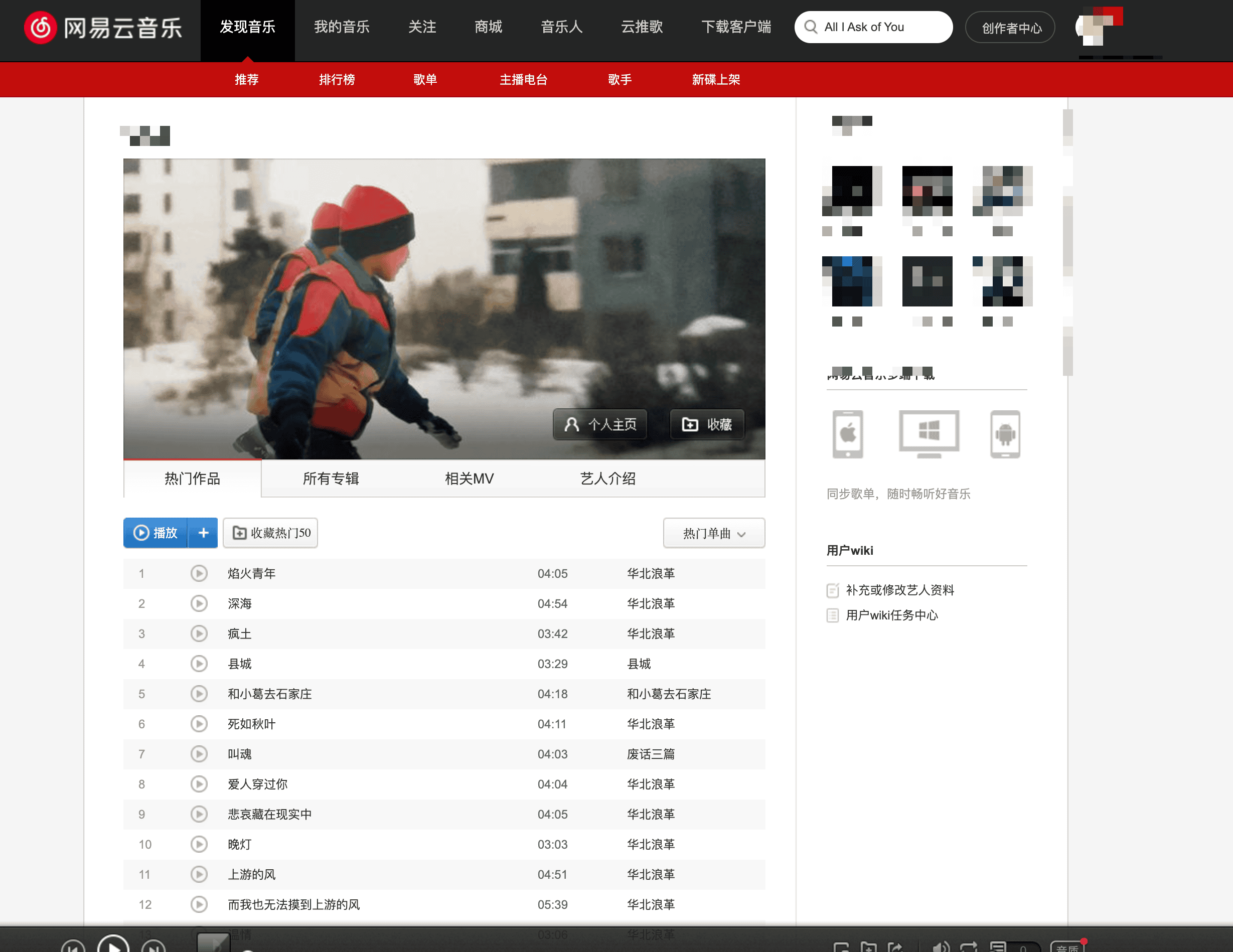Open 排行榜 in the red navigation

[x=337, y=80]
